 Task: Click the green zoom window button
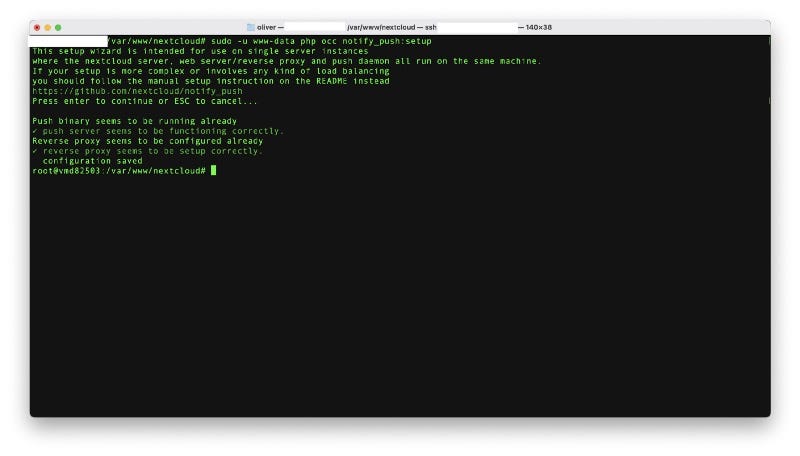pos(58,28)
